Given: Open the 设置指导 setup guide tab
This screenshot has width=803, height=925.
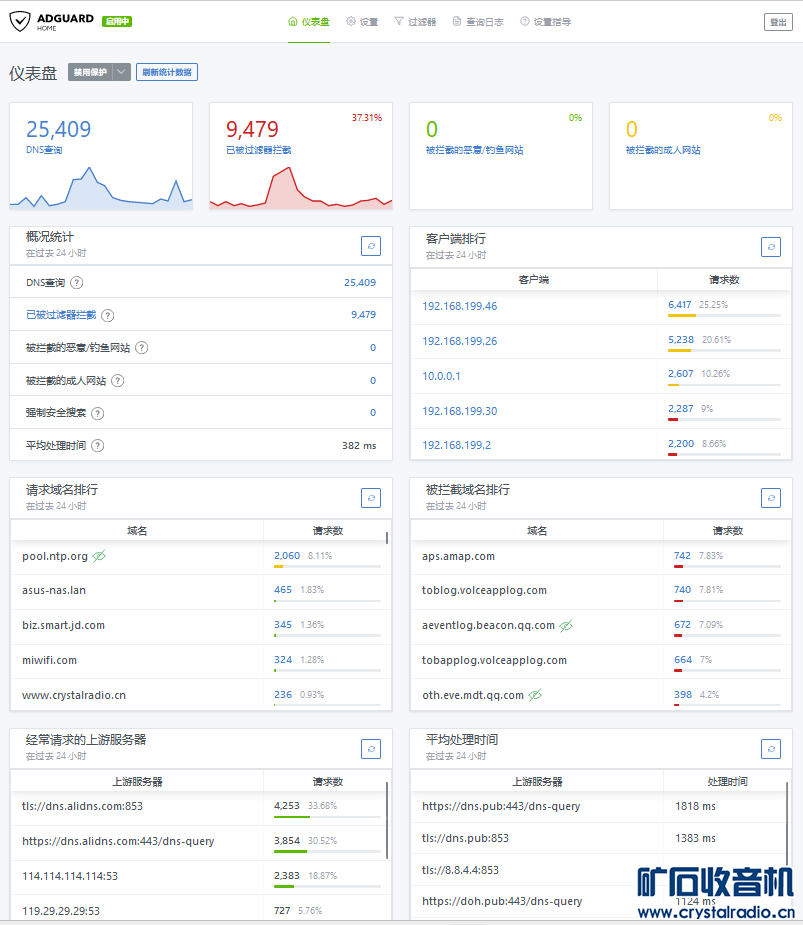Looking at the screenshot, I should (x=546, y=22).
